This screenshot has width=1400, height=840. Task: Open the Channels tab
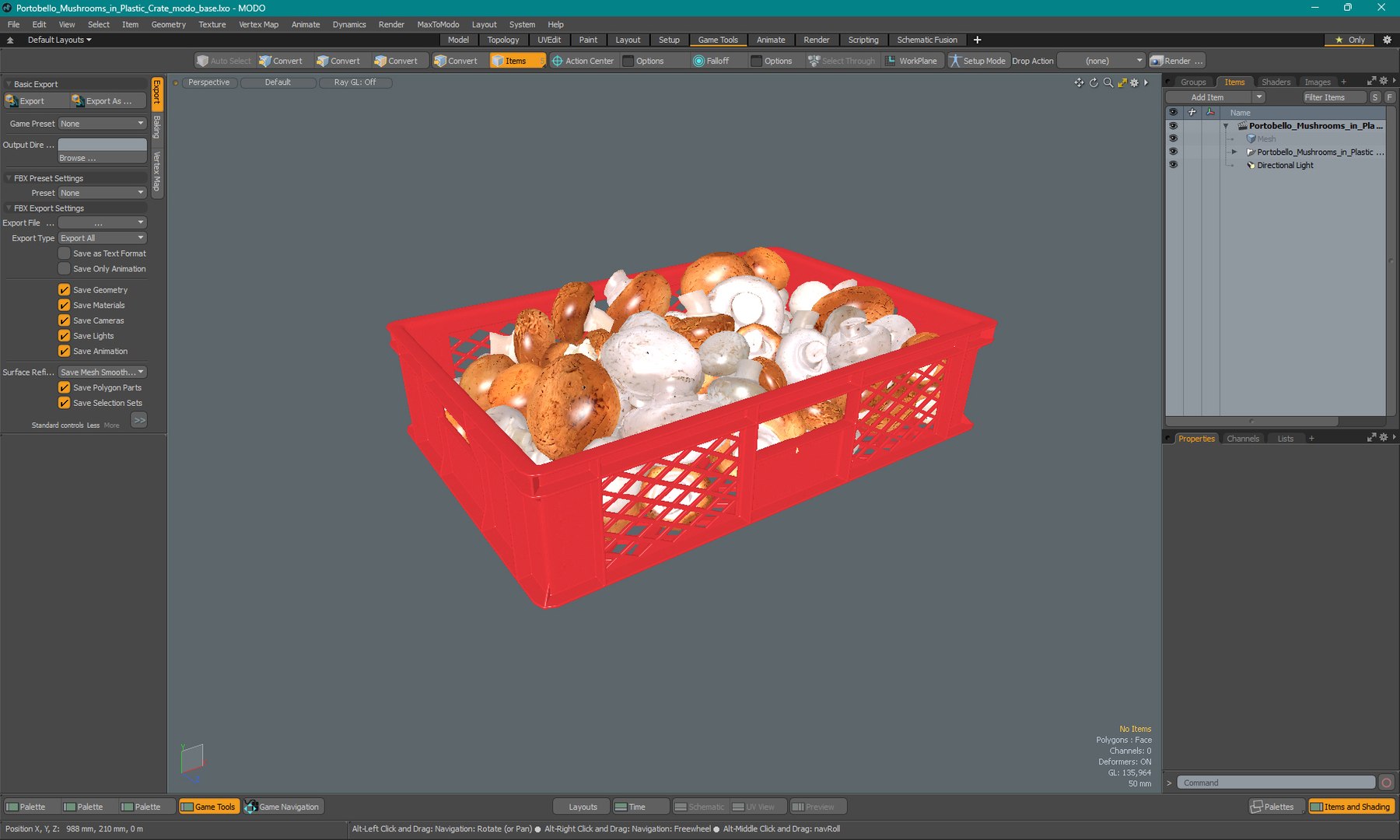[x=1242, y=439]
